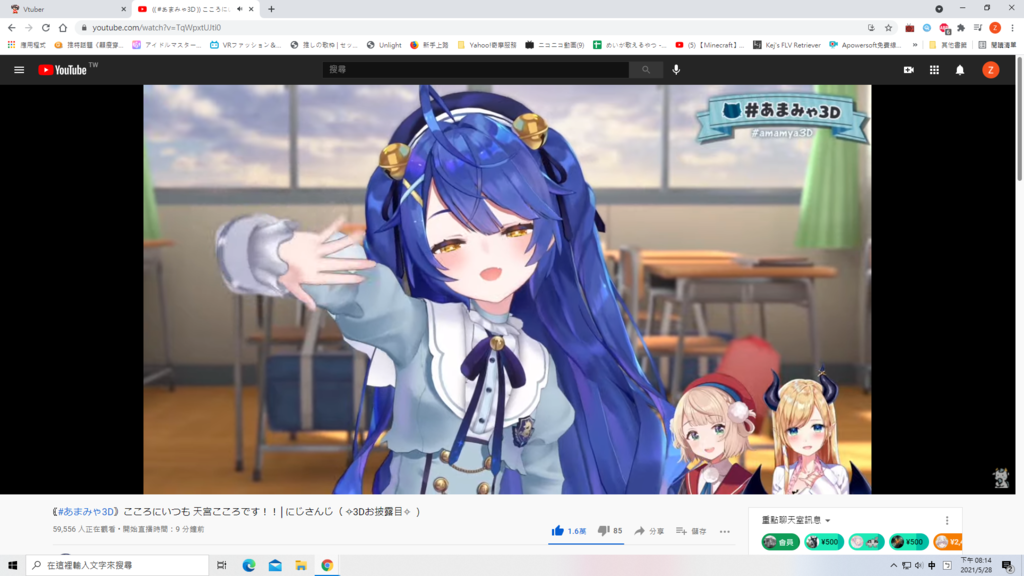This screenshot has width=1024, height=576.
Task: Open the Yahoo!奇摩服飾 bookmark folder
Action: point(487,45)
